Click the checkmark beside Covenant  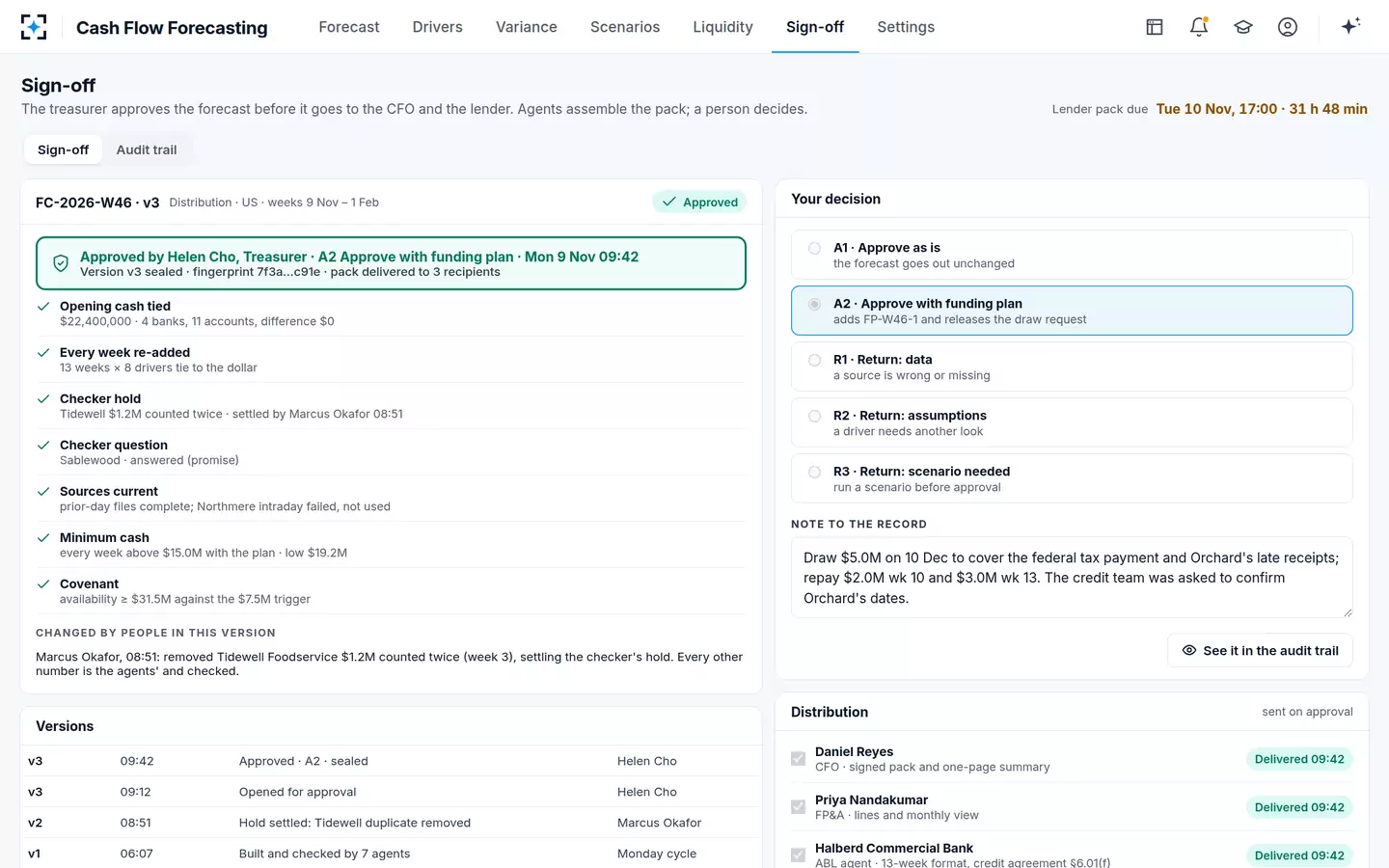point(43,583)
